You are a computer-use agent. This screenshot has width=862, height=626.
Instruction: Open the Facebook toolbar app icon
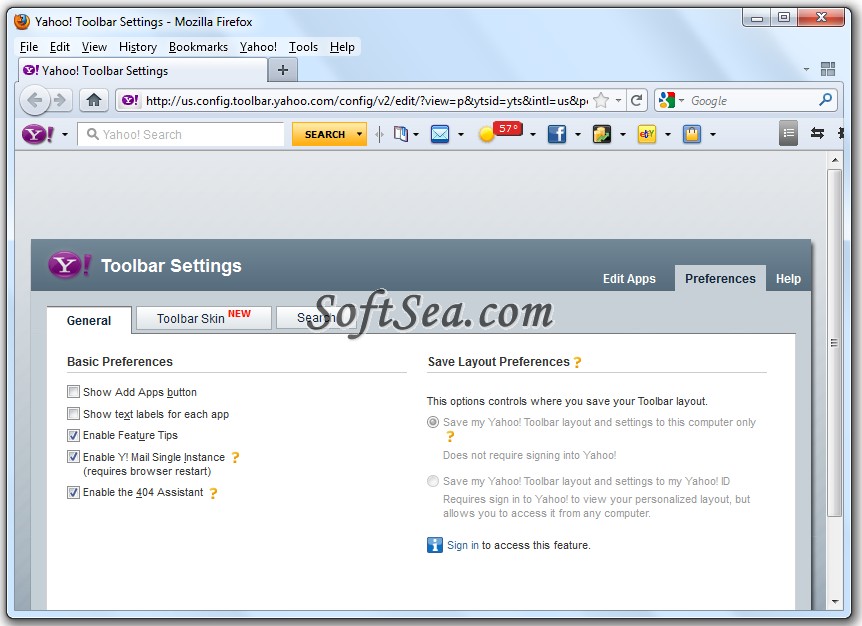(x=556, y=134)
